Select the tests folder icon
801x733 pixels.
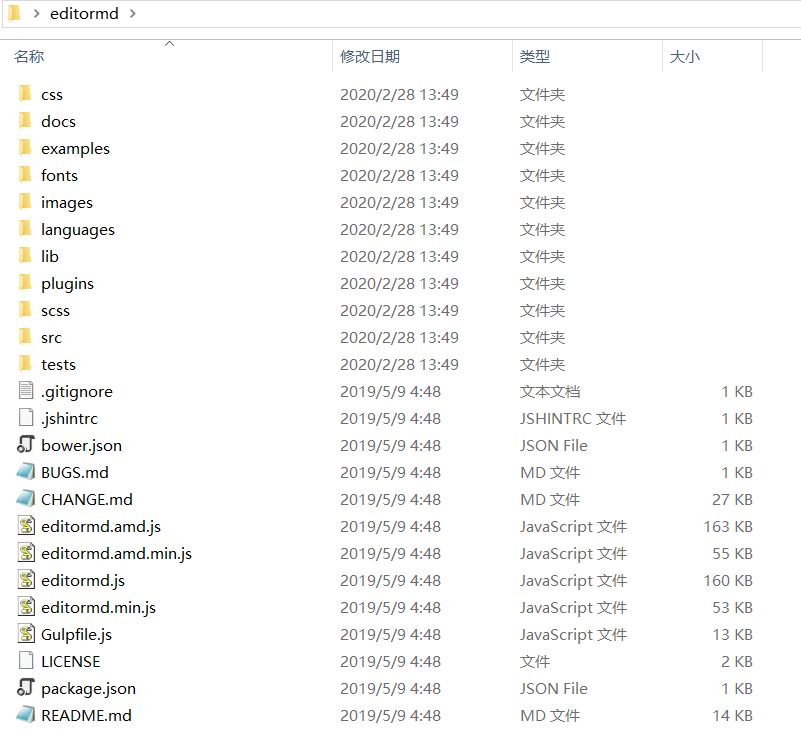(25, 364)
